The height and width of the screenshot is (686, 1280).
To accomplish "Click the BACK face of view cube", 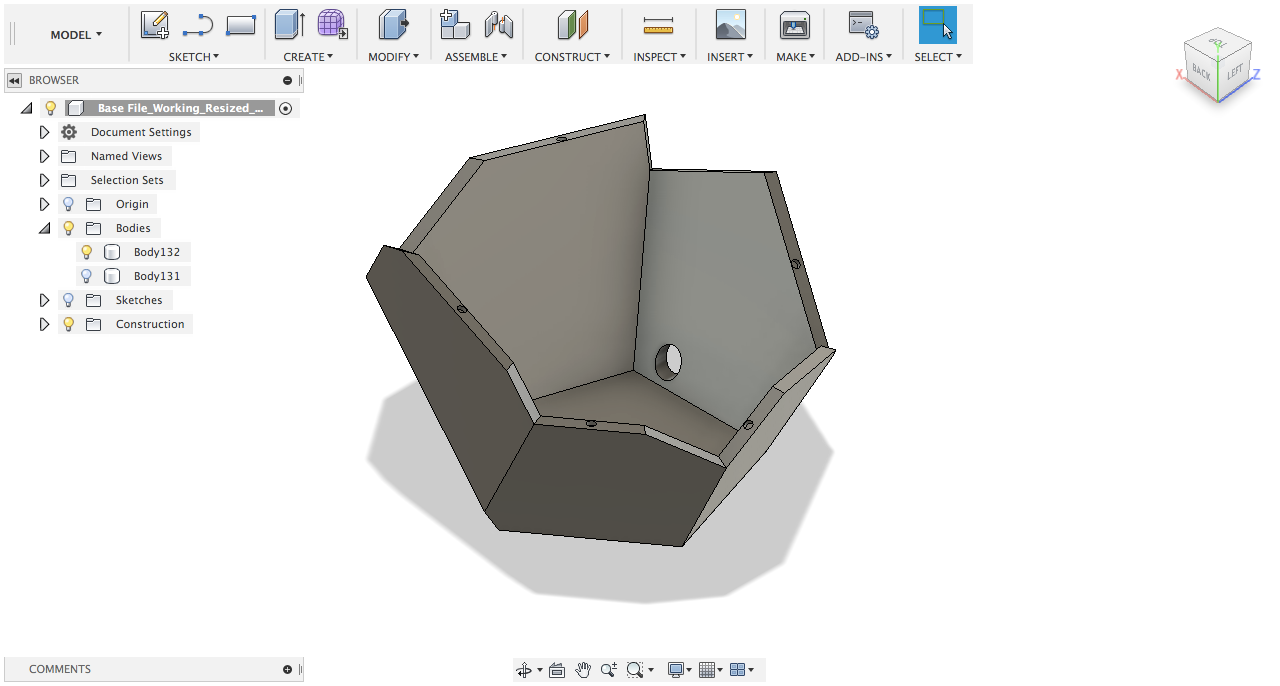I will [x=1201, y=73].
